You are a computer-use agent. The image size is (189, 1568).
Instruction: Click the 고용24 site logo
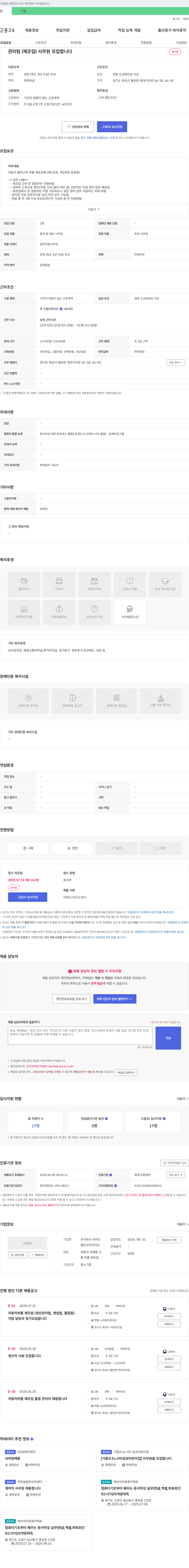pos(7,30)
